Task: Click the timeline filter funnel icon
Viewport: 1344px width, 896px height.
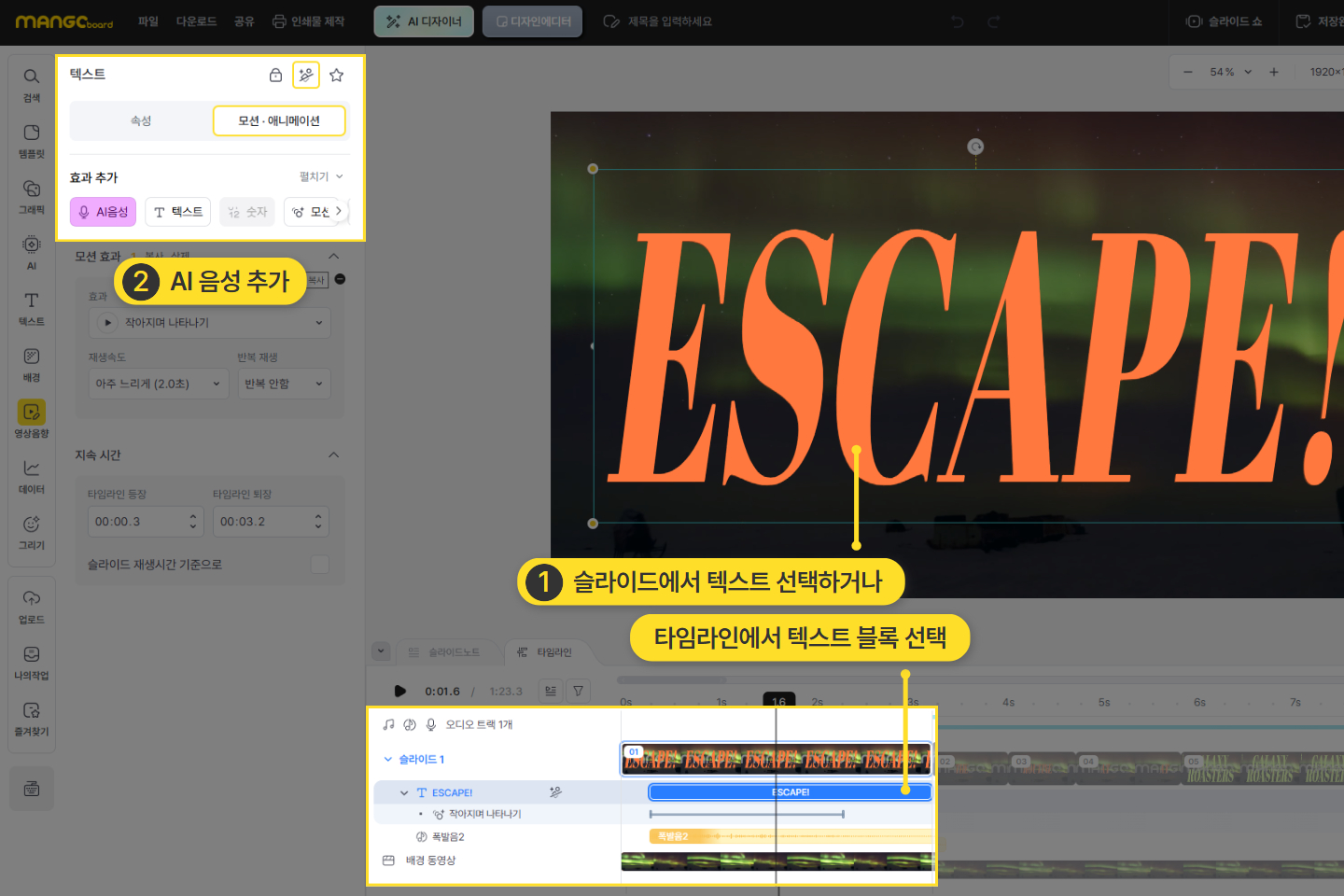Action: coord(579,691)
